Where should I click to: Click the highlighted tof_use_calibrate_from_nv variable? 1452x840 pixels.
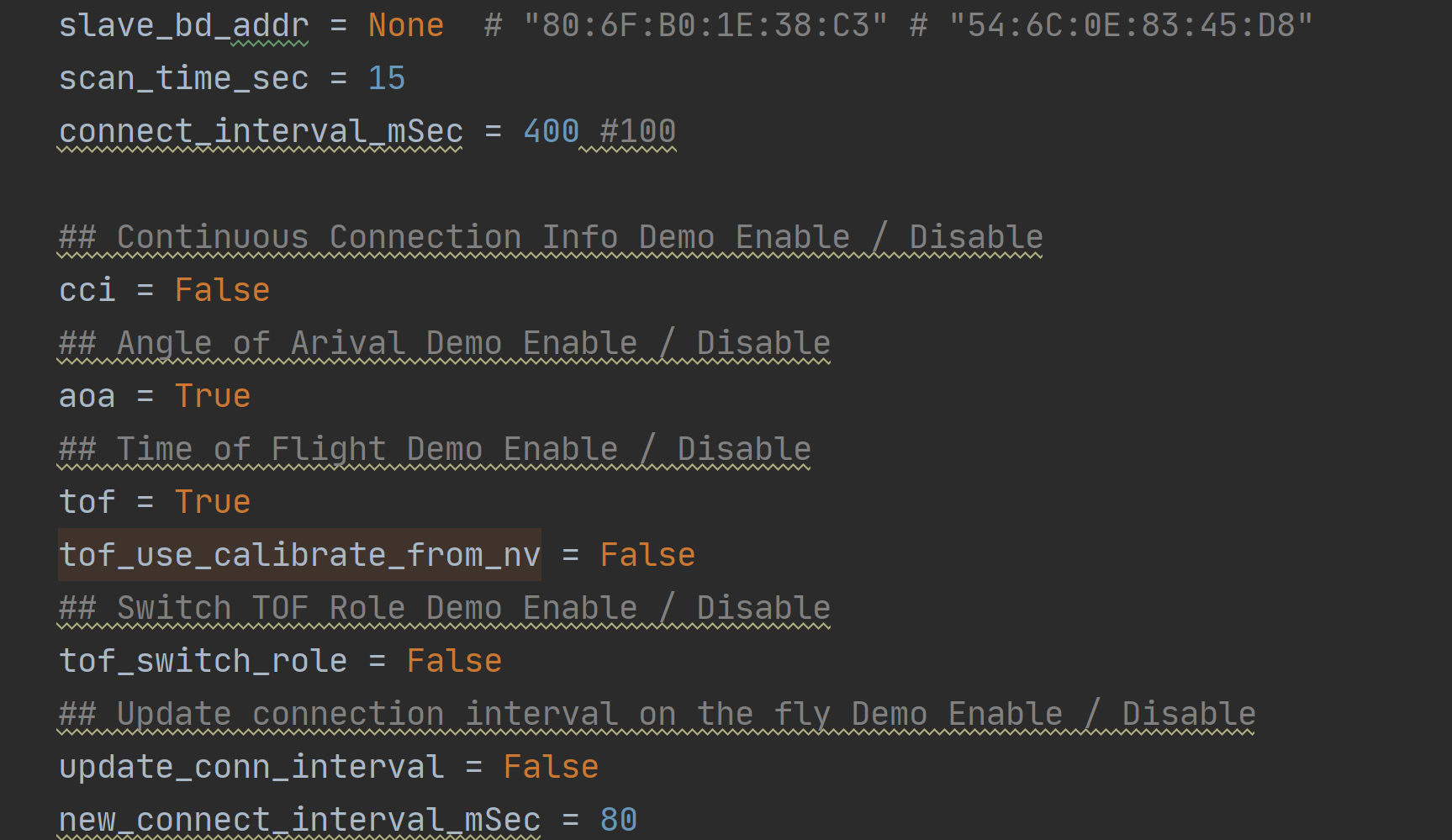tap(299, 556)
